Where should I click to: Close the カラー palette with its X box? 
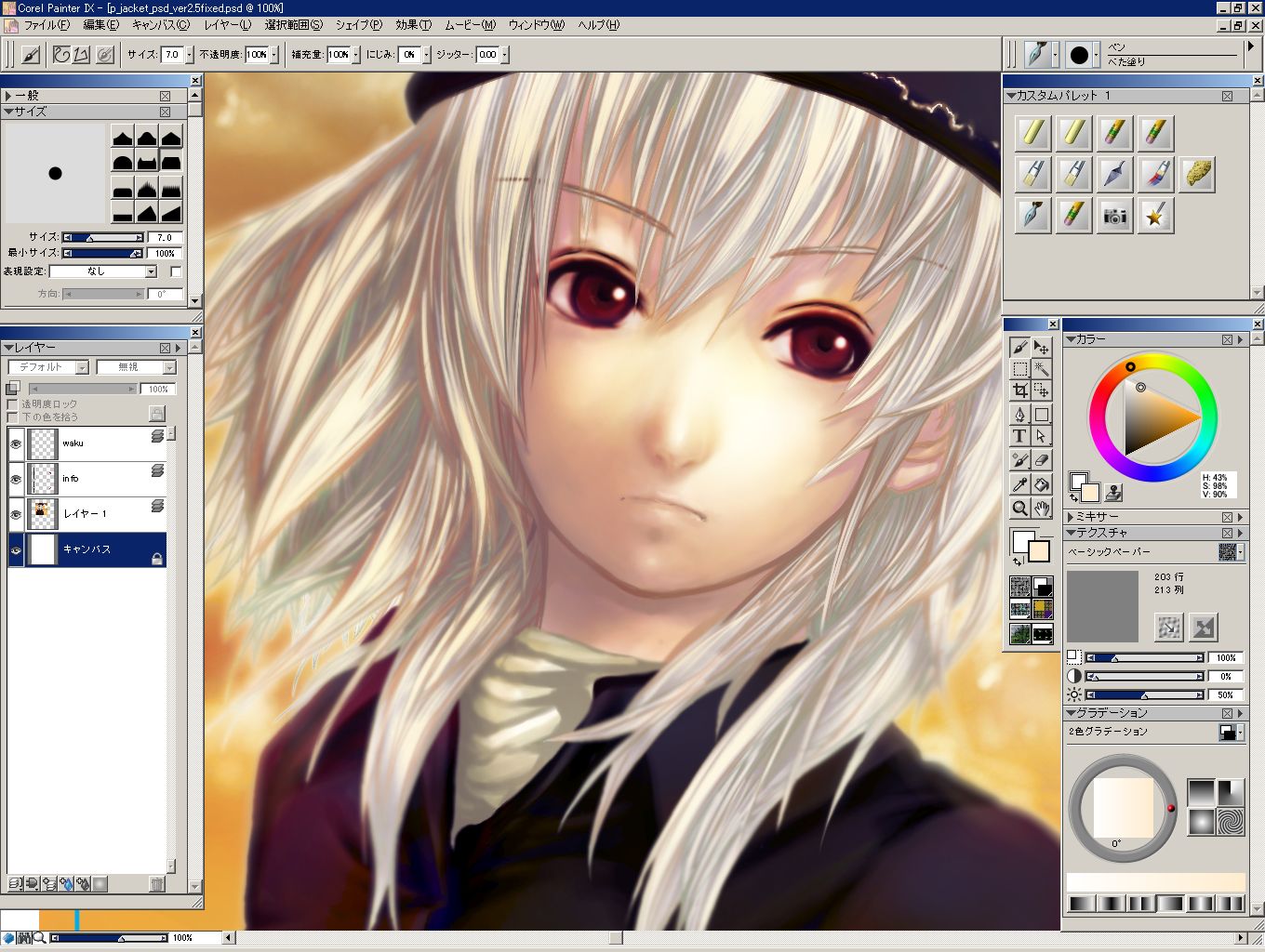(x=1227, y=339)
